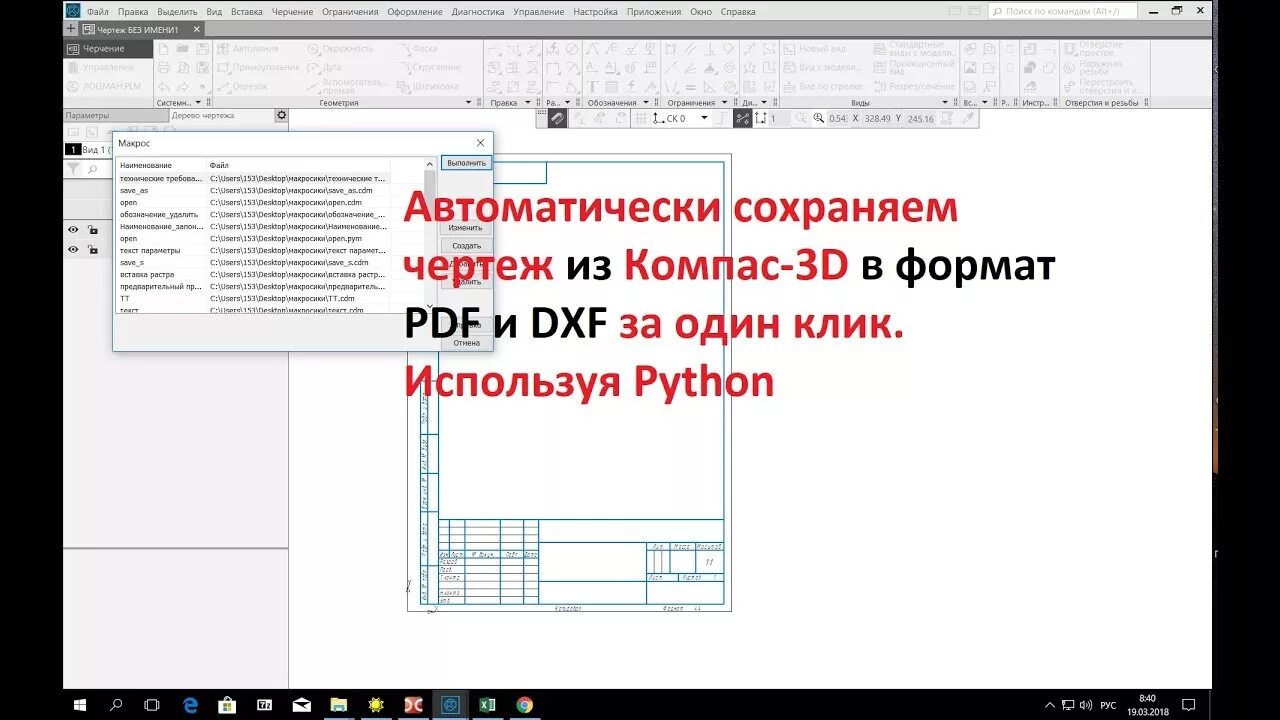Click the Прямоугольник tool

(x=258, y=67)
